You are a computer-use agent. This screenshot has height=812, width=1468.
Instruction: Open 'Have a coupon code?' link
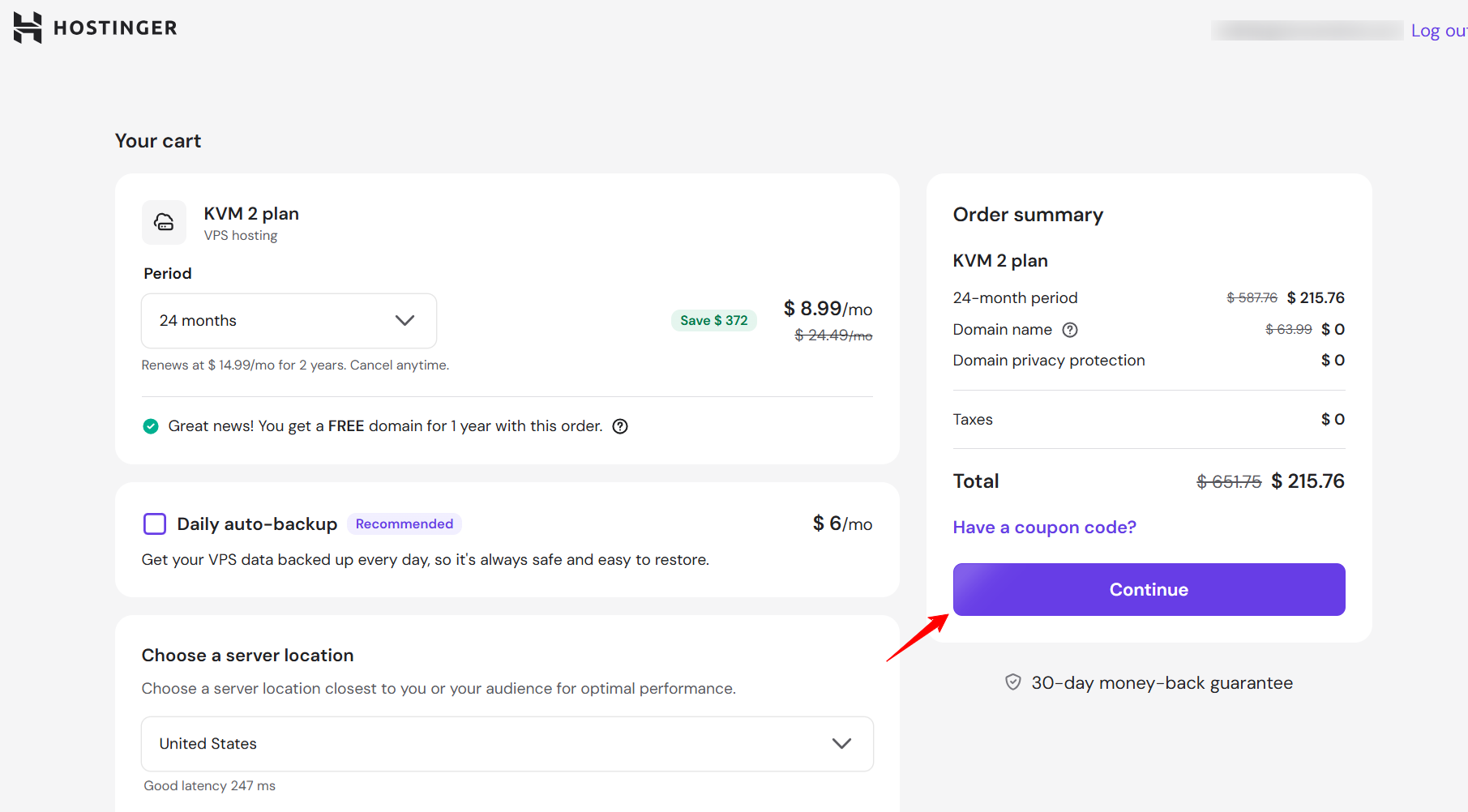pyautogui.click(x=1044, y=528)
